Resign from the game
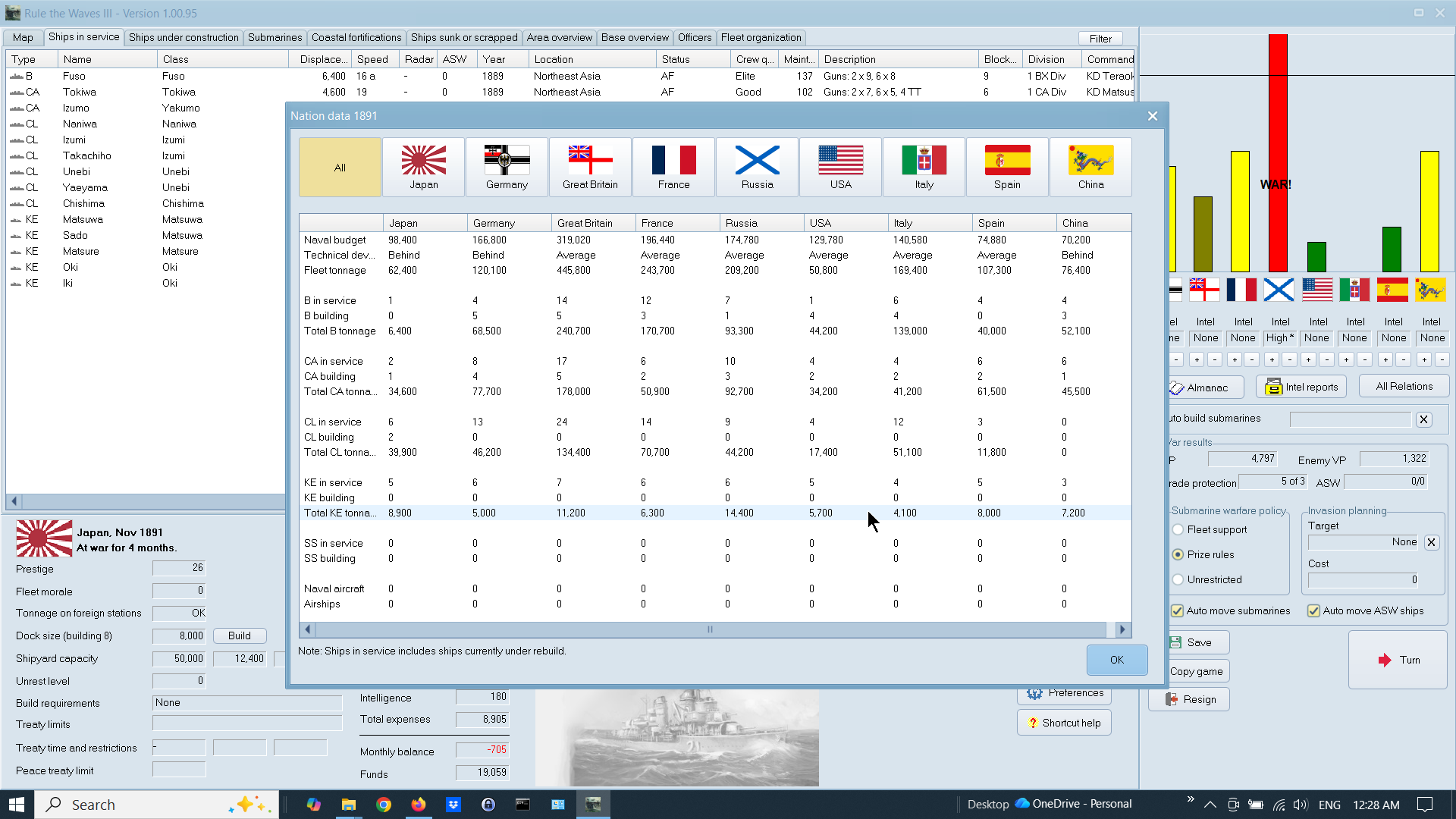The width and height of the screenshot is (1456, 819). [1189, 699]
